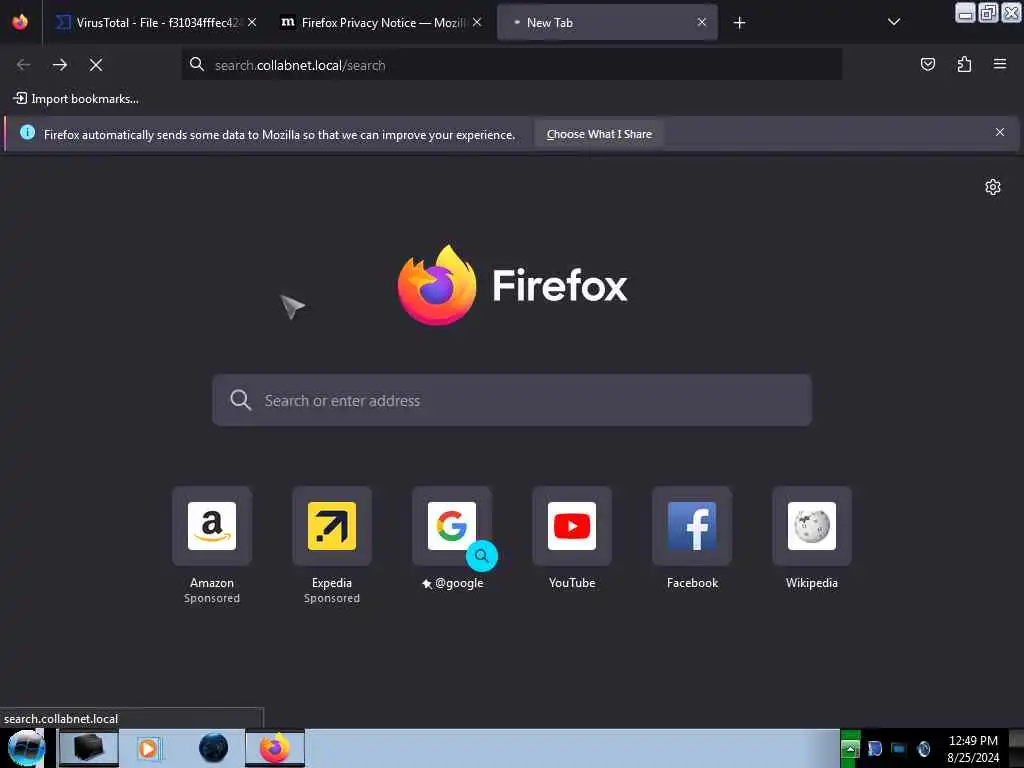Focus the Search or enter address box

click(x=511, y=400)
